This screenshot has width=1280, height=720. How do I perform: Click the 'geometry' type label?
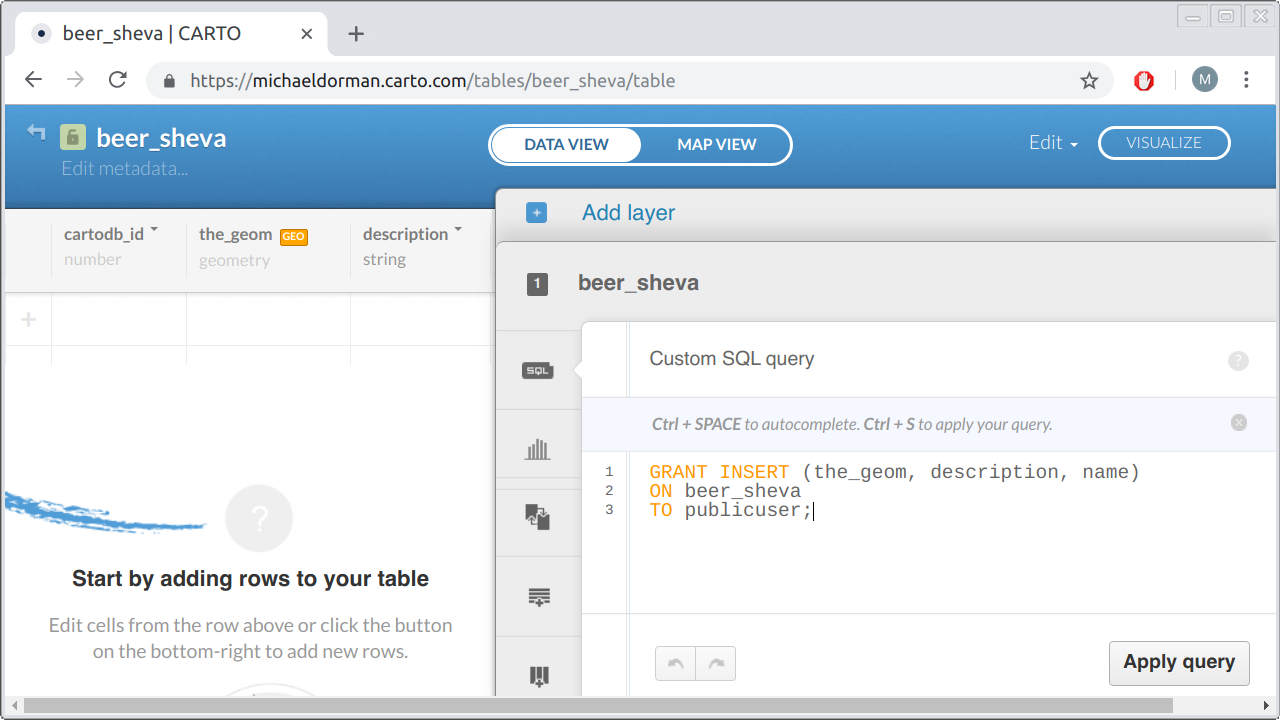tap(234, 260)
